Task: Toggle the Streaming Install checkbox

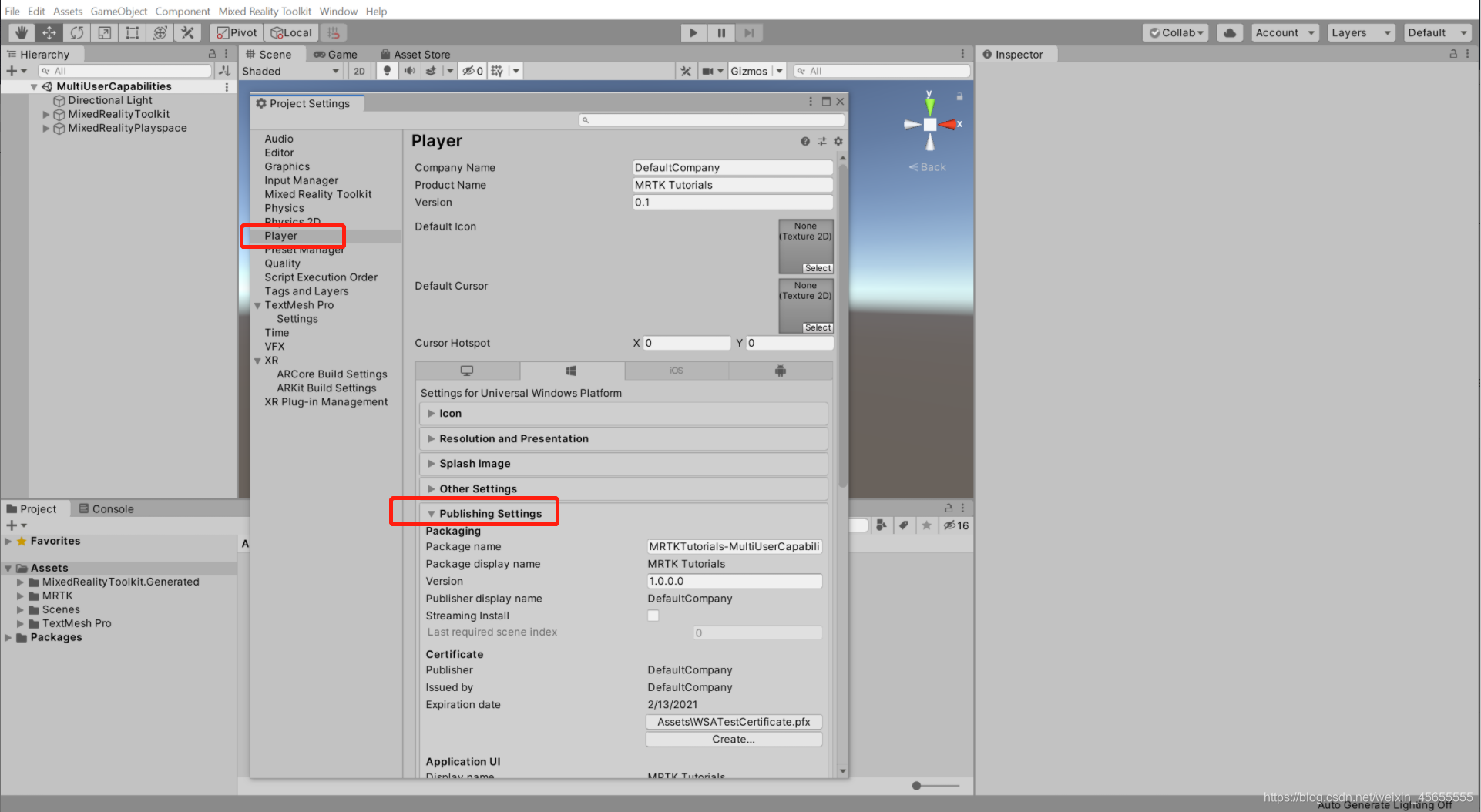Action: point(653,616)
